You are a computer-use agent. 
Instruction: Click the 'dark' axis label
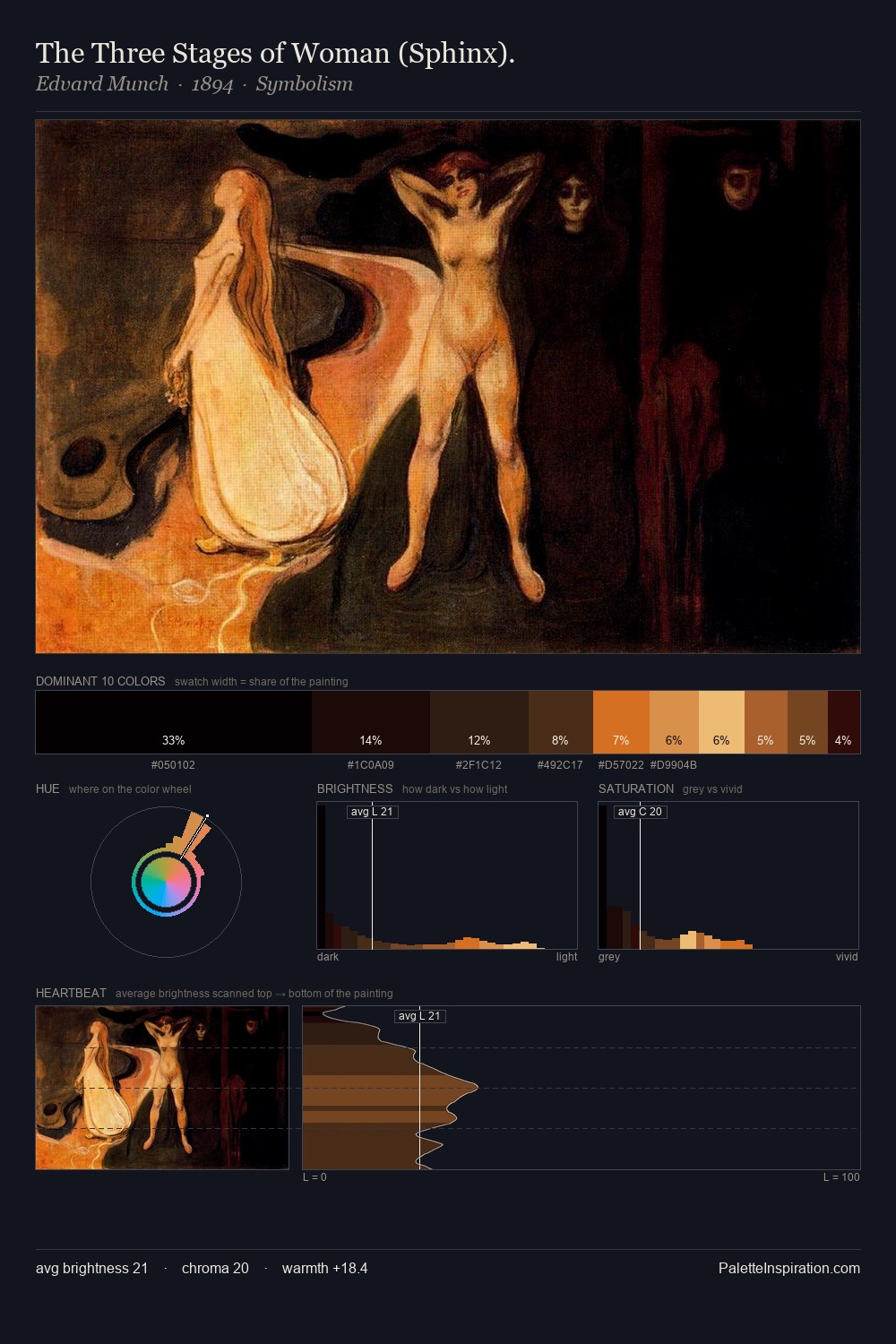tap(328, 957)
